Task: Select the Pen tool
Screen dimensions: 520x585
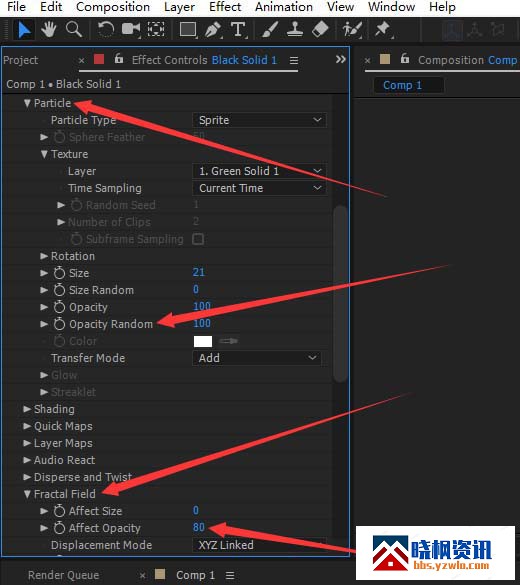Action: tap(213, 29)
